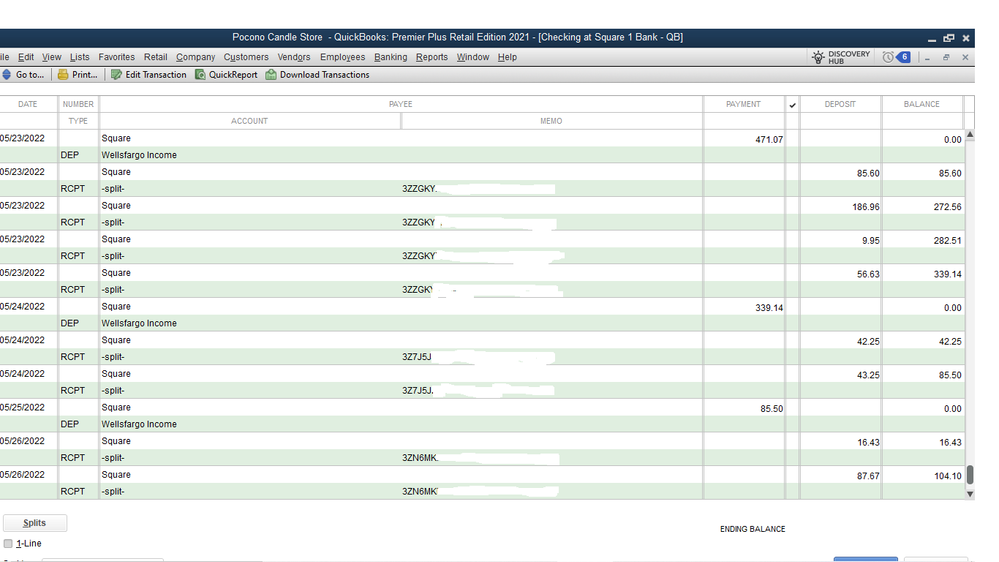999x562 pixels.
Task: Click the Go to... globe icon
Action: pyautogui.click(x=7, y=75)
